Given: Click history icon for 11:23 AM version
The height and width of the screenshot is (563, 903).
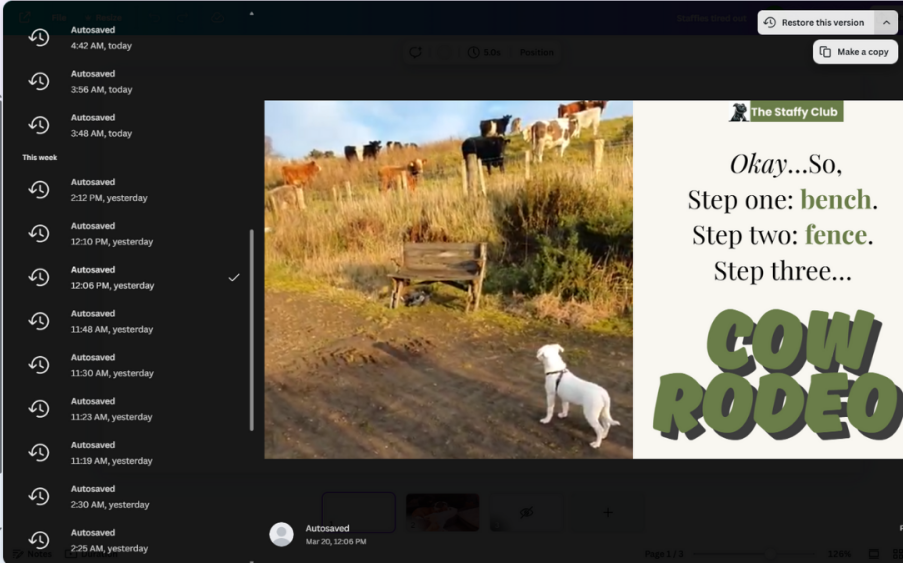Looking at the screenshot, I should 39,409.
